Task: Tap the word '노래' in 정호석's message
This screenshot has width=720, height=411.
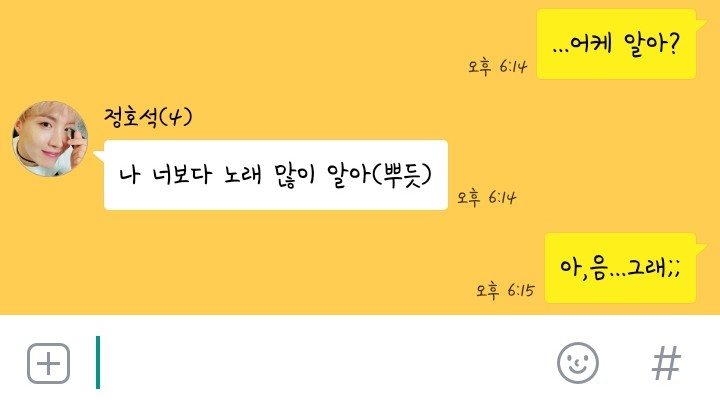Action: tap(242, 175)
